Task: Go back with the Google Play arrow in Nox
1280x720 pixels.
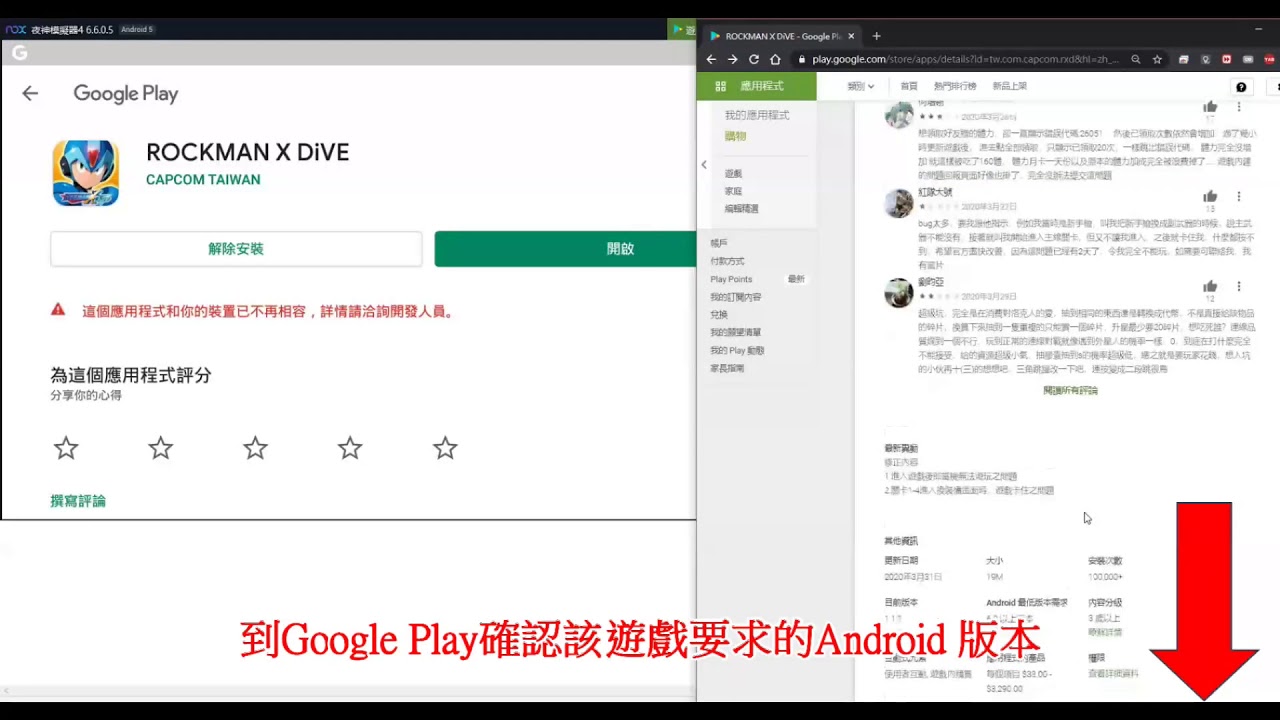Action: 30,93
